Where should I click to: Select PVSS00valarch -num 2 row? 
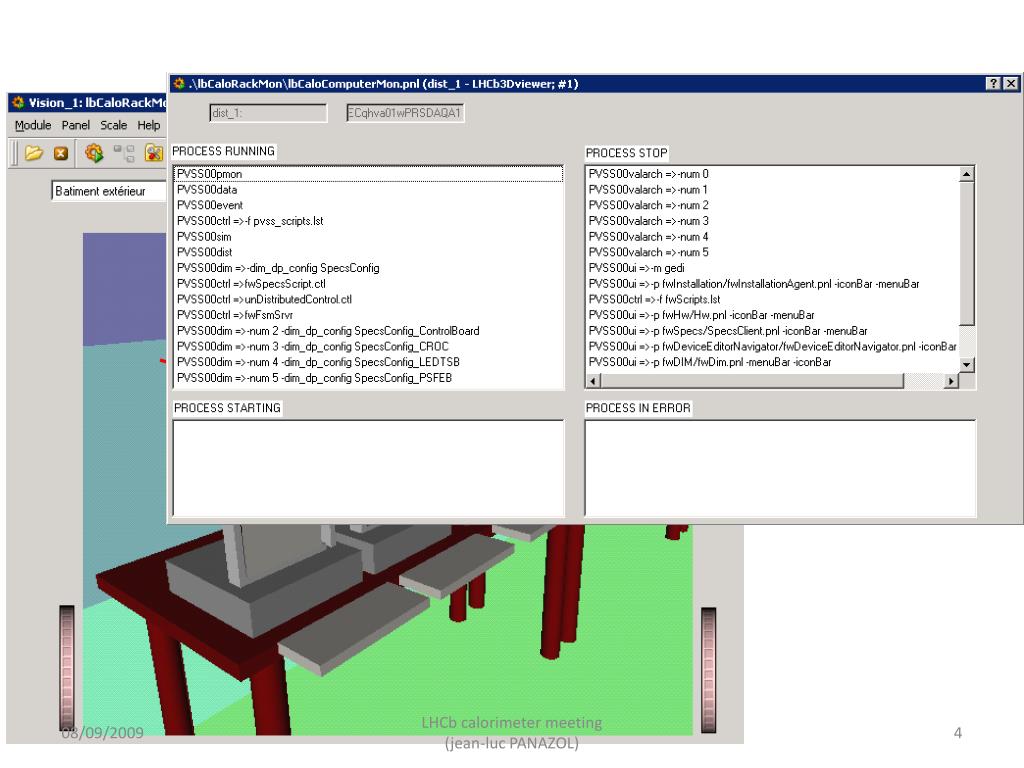(x=773, y=205)
